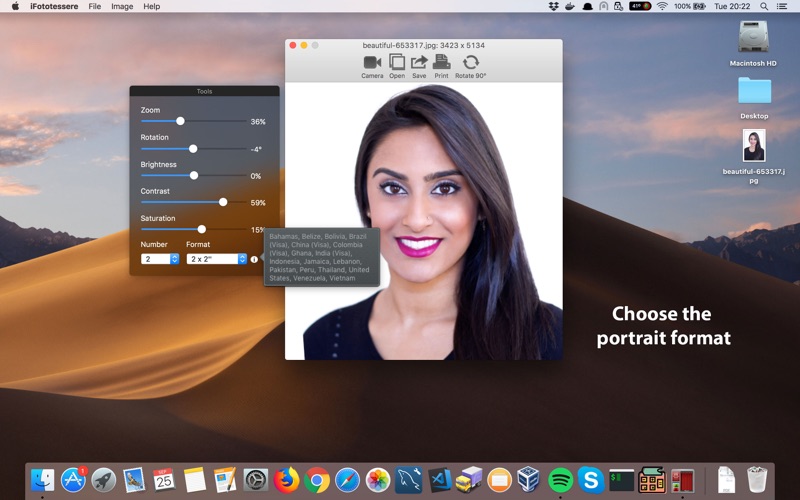Open MySQL Workbench dolphin in Dock
800x500 pixels.
pos(408,480)
